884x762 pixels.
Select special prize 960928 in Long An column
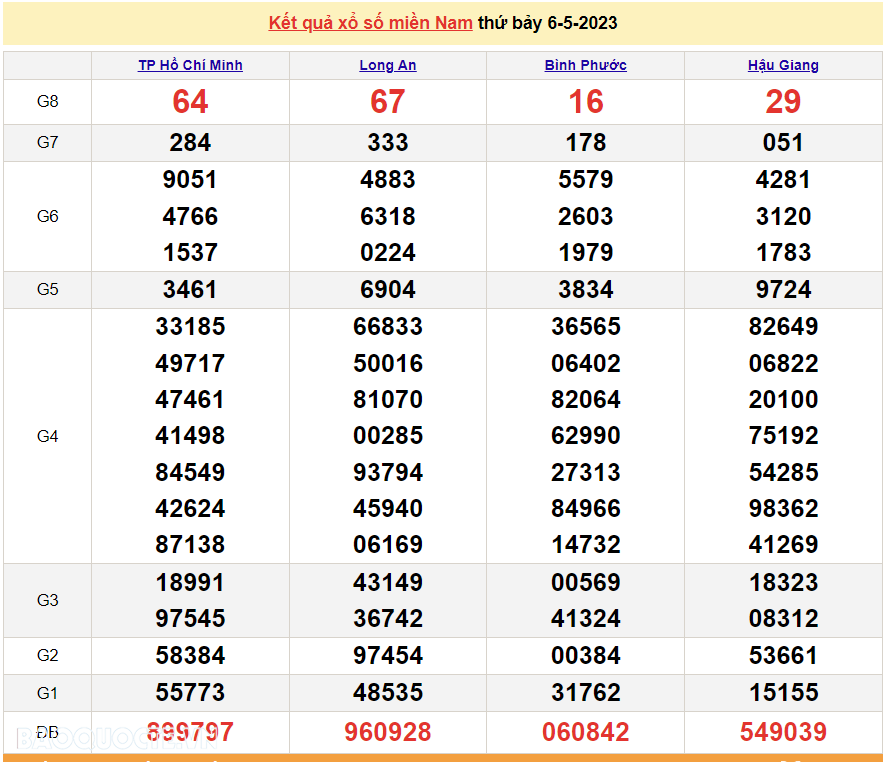(388, 732)
